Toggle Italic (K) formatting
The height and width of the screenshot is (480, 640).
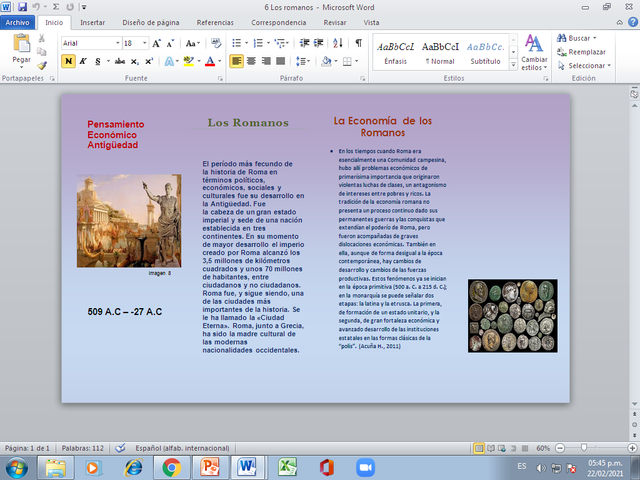(x=83, y=62)
